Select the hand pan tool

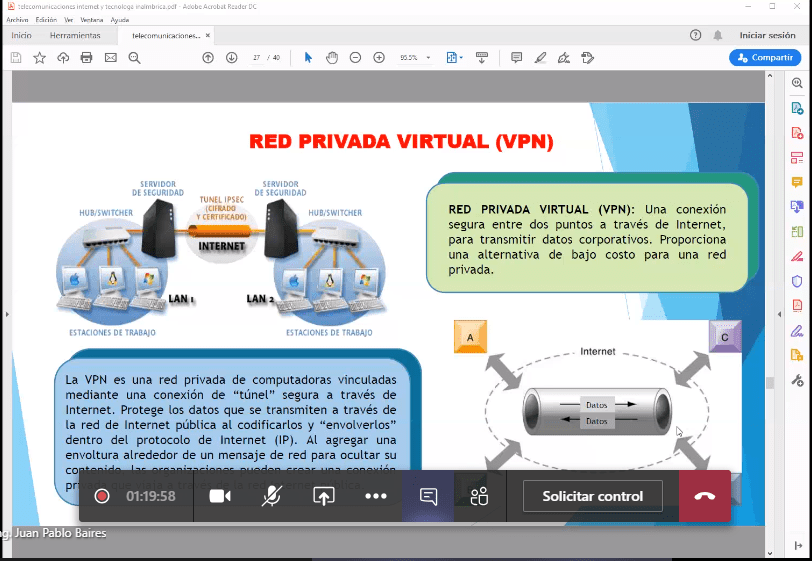click(331, 58)
